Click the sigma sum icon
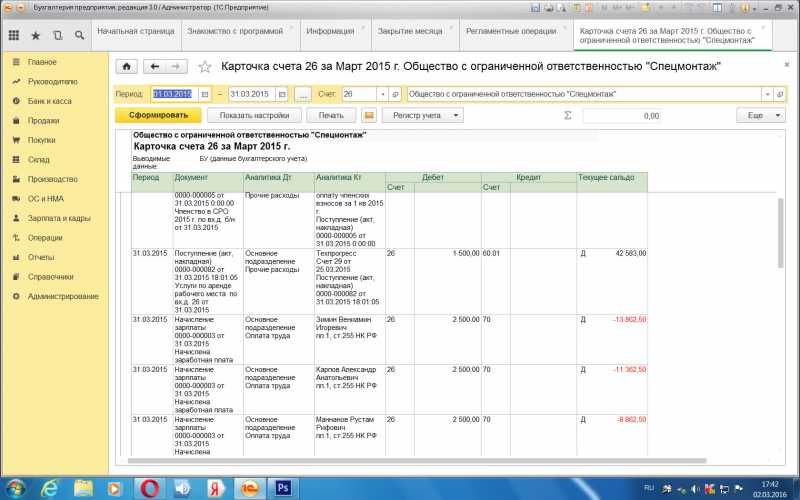800x500 pixels. pos(567,115)
